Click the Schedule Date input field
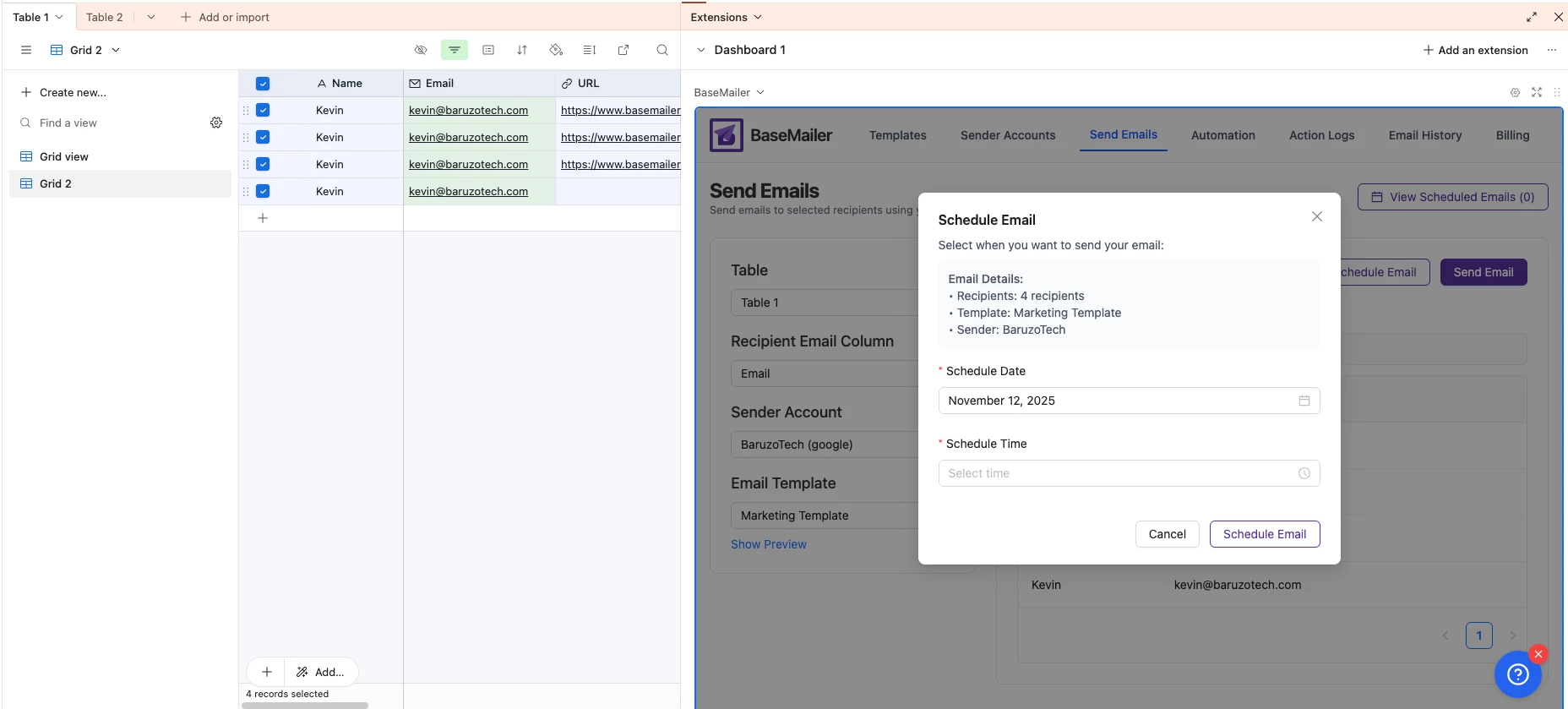Image resolution: width=1568 pixels, height=709 pixels. pos(1129,401)
